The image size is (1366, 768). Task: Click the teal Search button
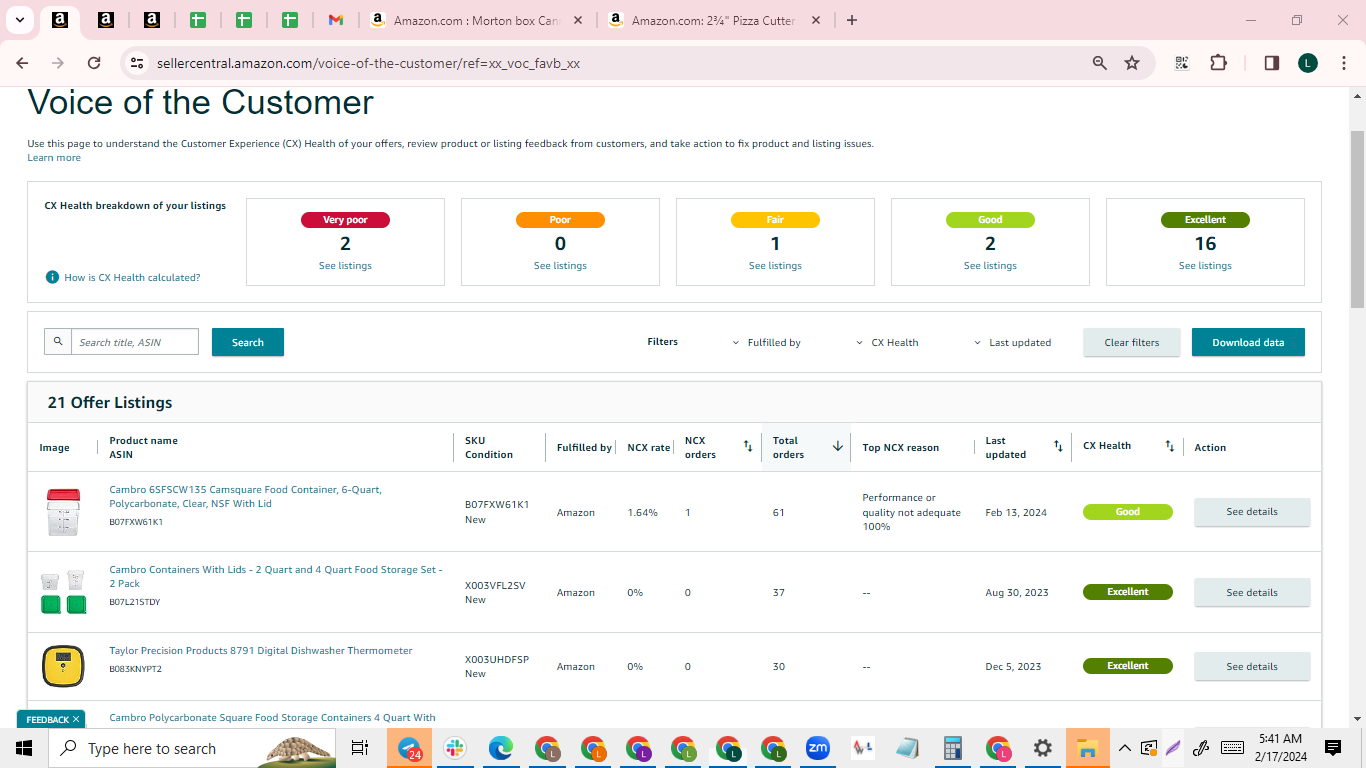click(248, 342)
